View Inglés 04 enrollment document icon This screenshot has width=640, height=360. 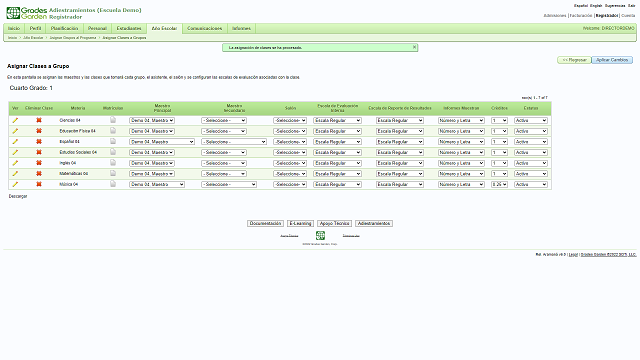[113, 162]
